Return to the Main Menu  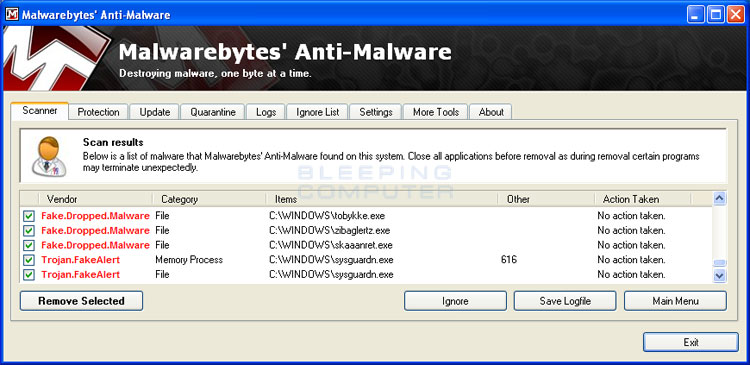point(675,301)
